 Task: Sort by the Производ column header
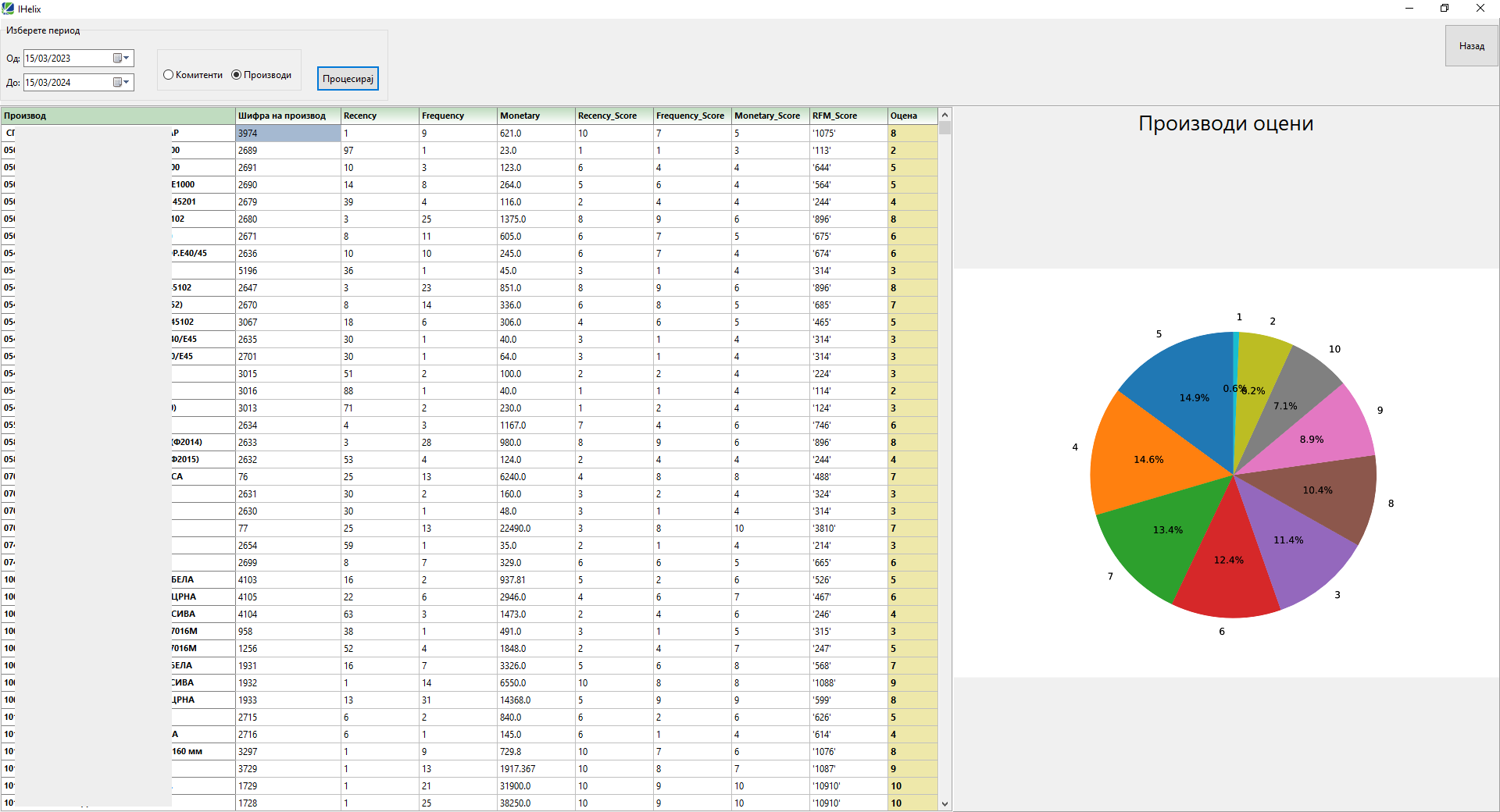click(118, 116)
